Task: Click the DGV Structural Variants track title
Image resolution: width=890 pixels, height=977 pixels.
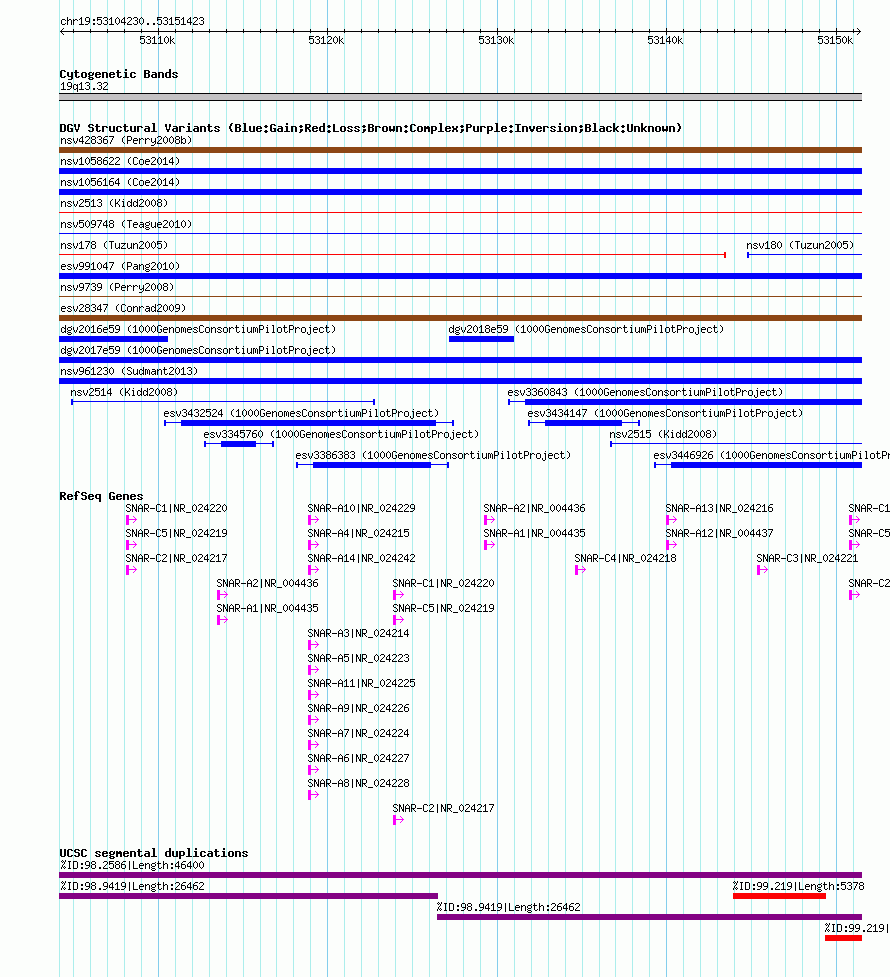Action: 371,128
